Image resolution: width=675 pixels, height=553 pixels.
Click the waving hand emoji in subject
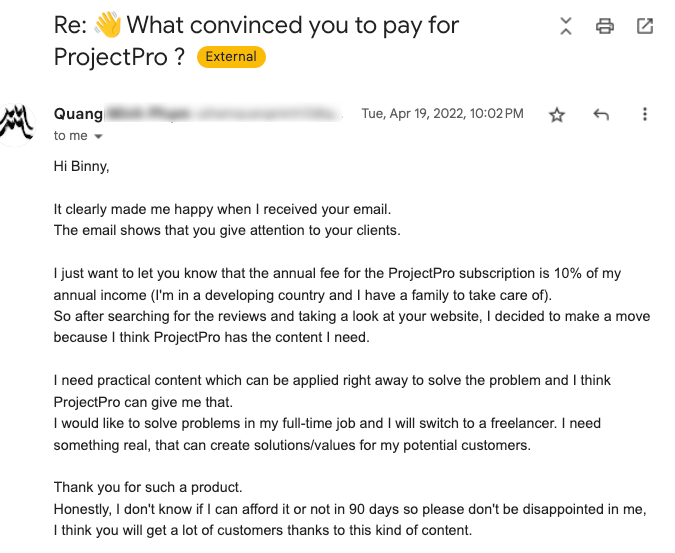tap(107, 24)
